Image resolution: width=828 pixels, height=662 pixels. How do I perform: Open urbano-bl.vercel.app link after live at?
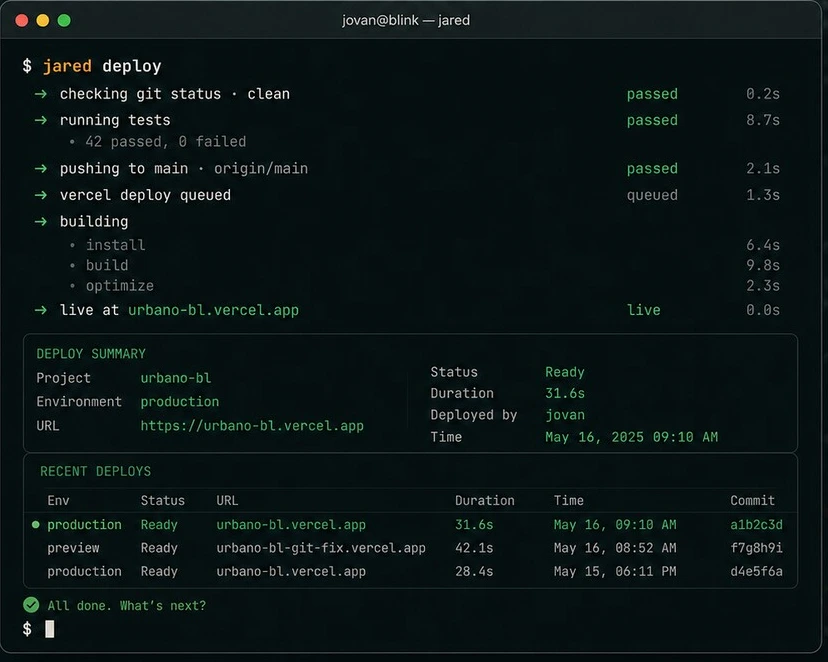coord(213,310)
